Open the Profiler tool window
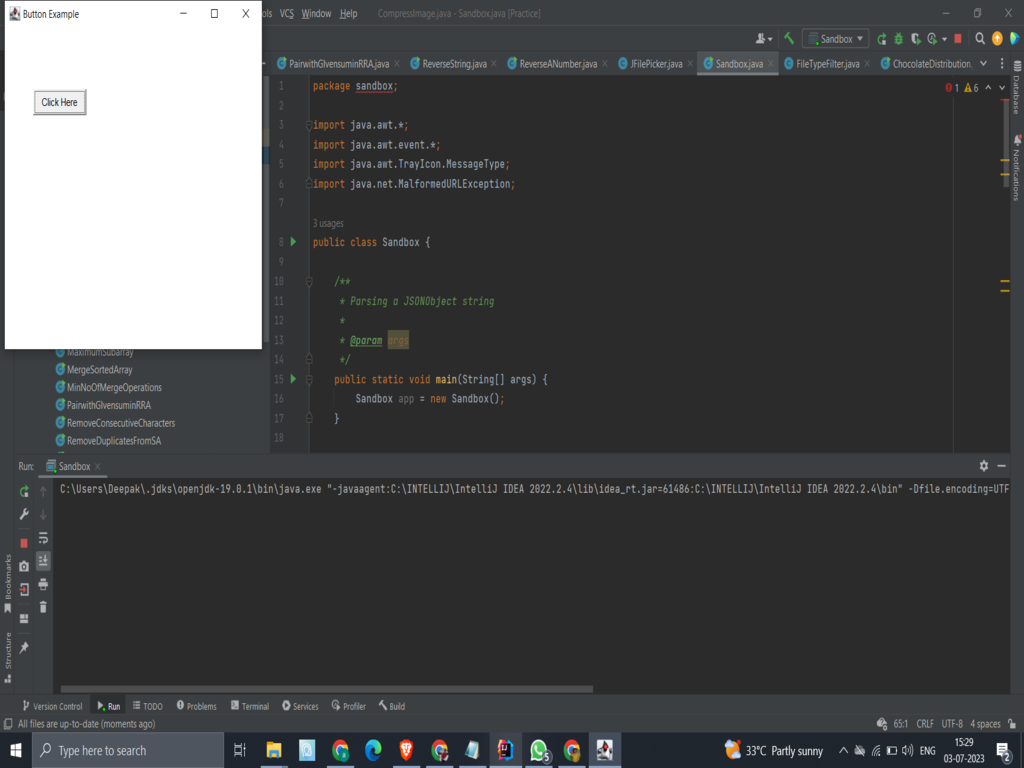1024x768 pixels. pos(349,706)
